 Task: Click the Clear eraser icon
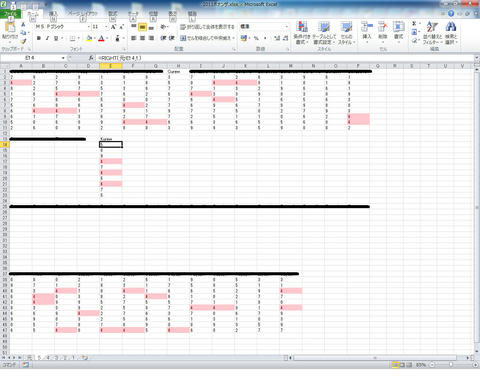pos(414,41)
